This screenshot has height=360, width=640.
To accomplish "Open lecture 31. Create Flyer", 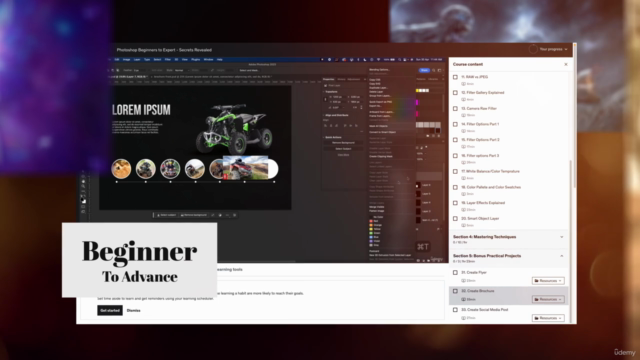I will 474,272.
